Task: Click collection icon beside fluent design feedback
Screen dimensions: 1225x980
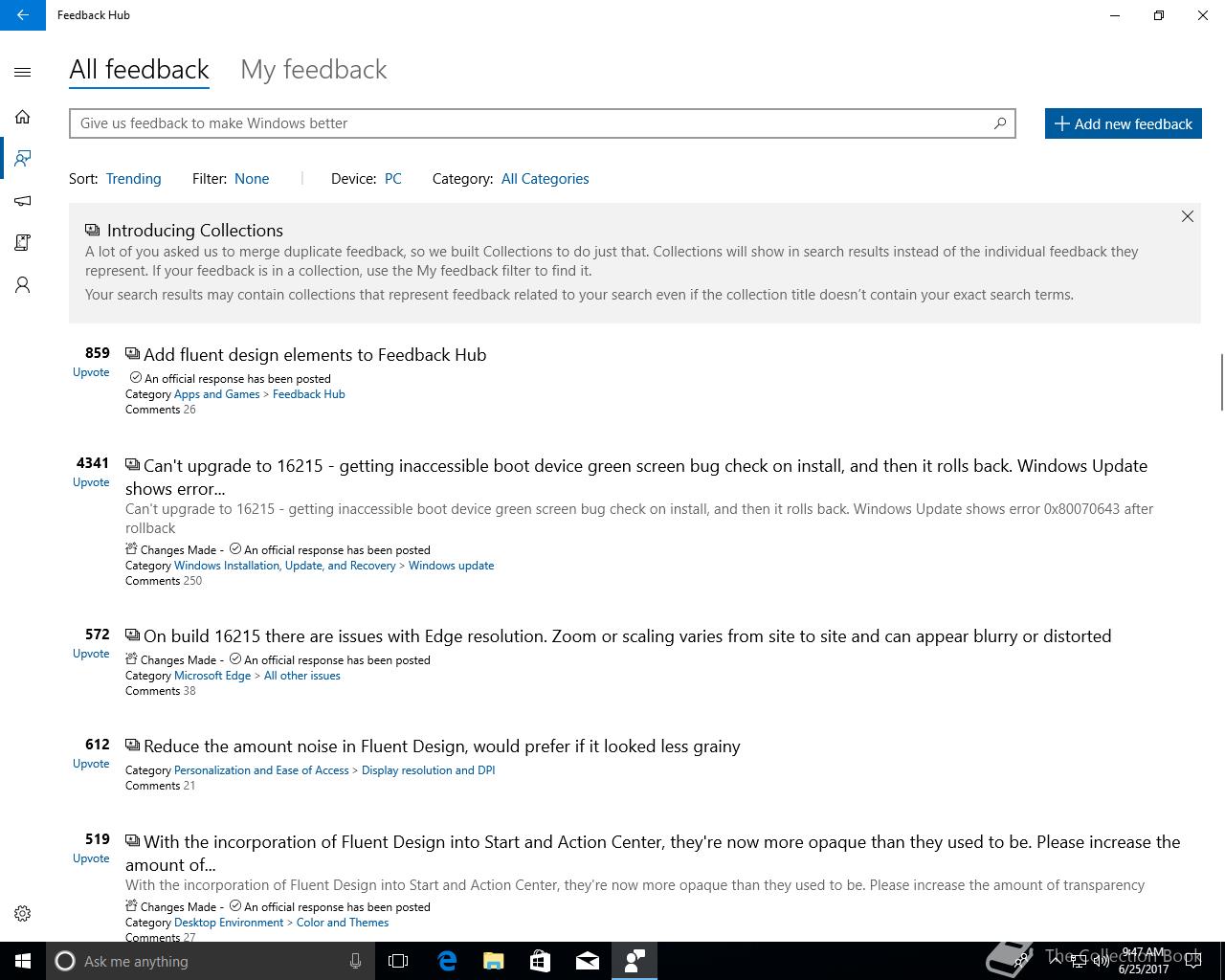Action: coord(132,354)
